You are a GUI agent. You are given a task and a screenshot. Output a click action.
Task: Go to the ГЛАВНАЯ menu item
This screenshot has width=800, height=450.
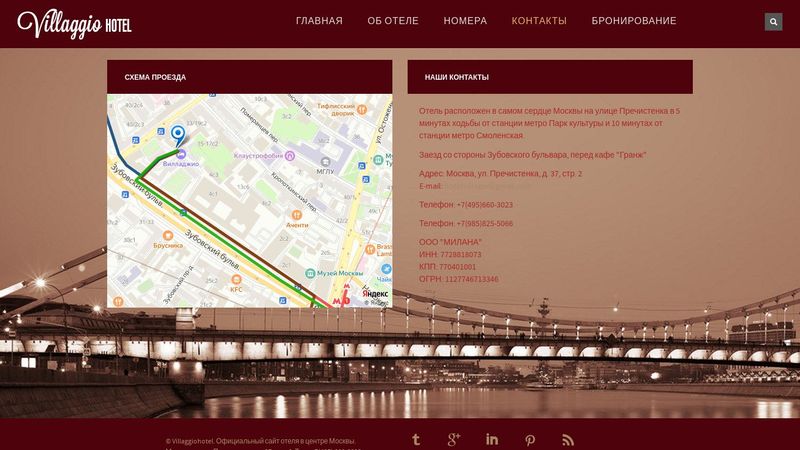click(x=319, y=21)
